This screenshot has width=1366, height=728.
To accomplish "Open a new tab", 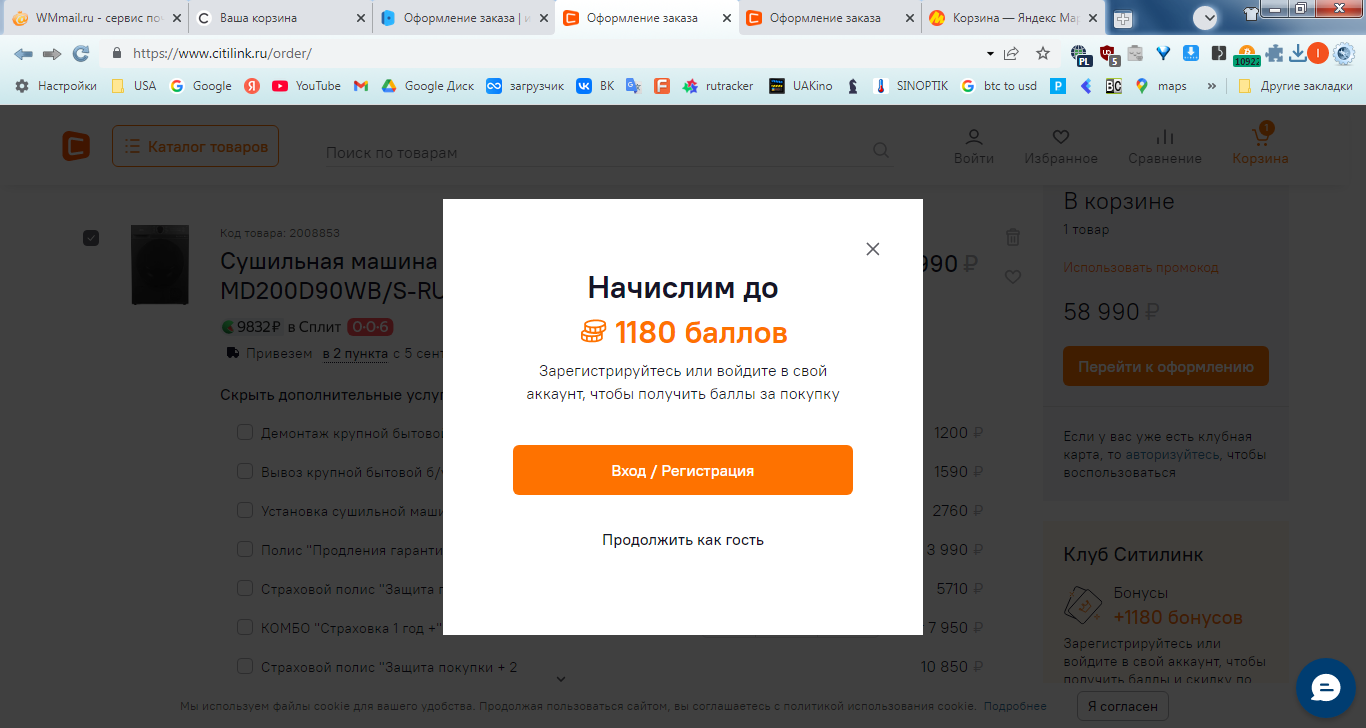I will pyautogui.click(x=1123, y=18).
